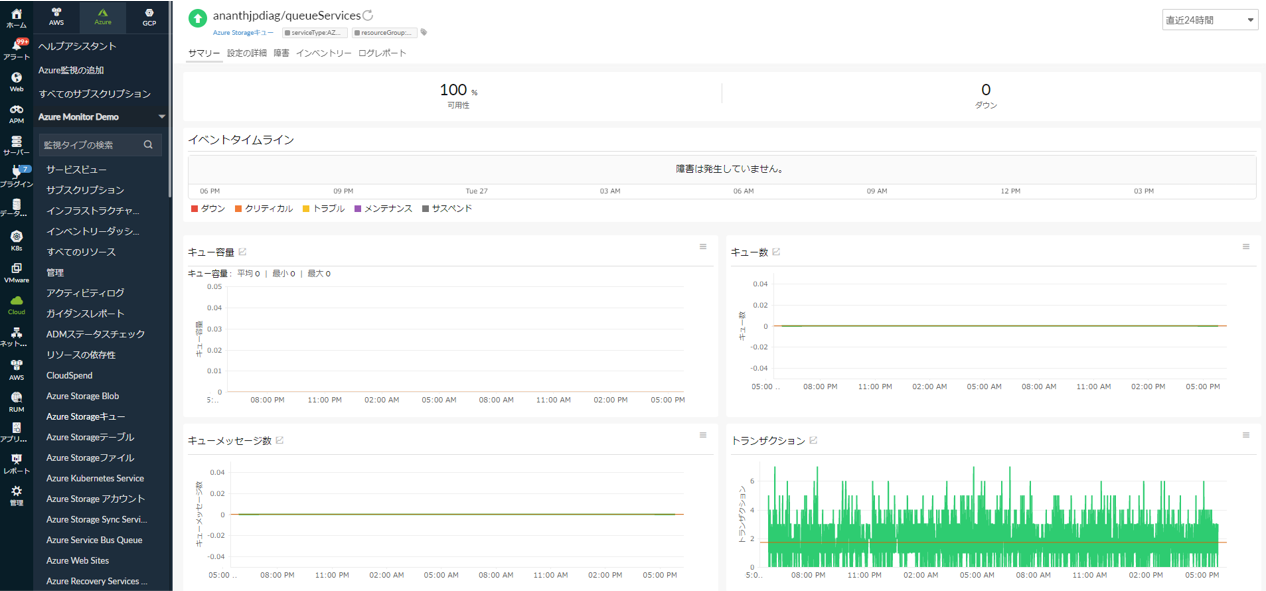Switch to the 障害 tab
This screenshot has height=591, width=1266.
(x=280, y=52)
